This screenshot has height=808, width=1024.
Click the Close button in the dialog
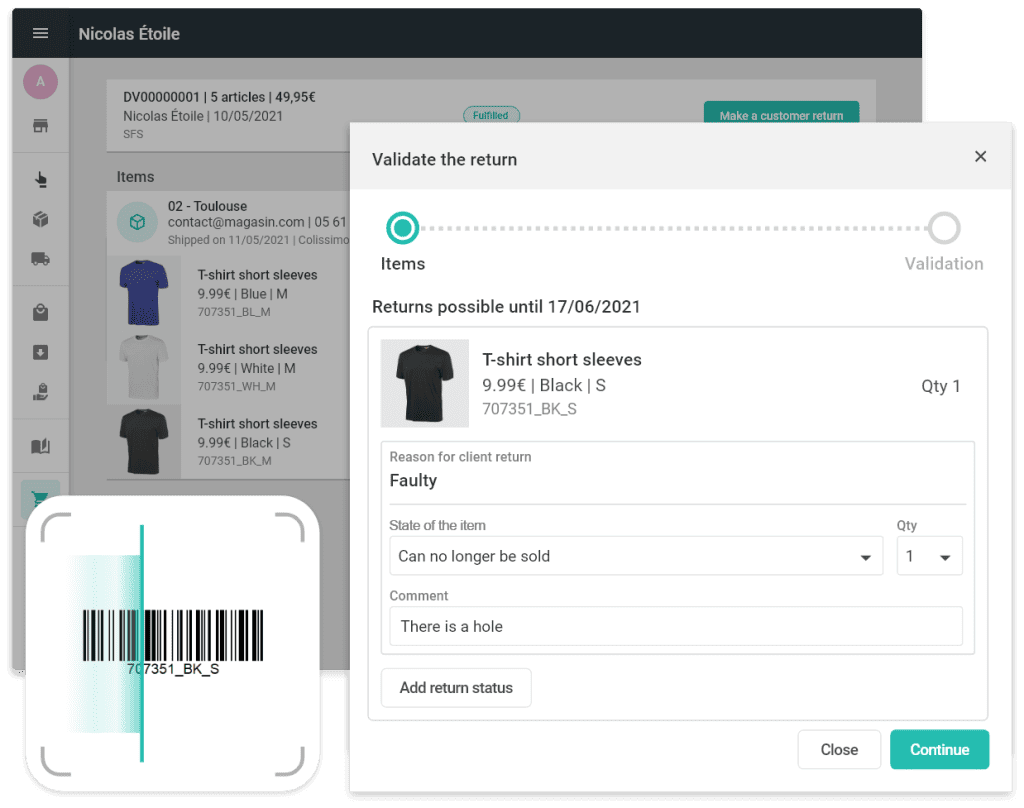pyautogui.click(x=839, y=750)
